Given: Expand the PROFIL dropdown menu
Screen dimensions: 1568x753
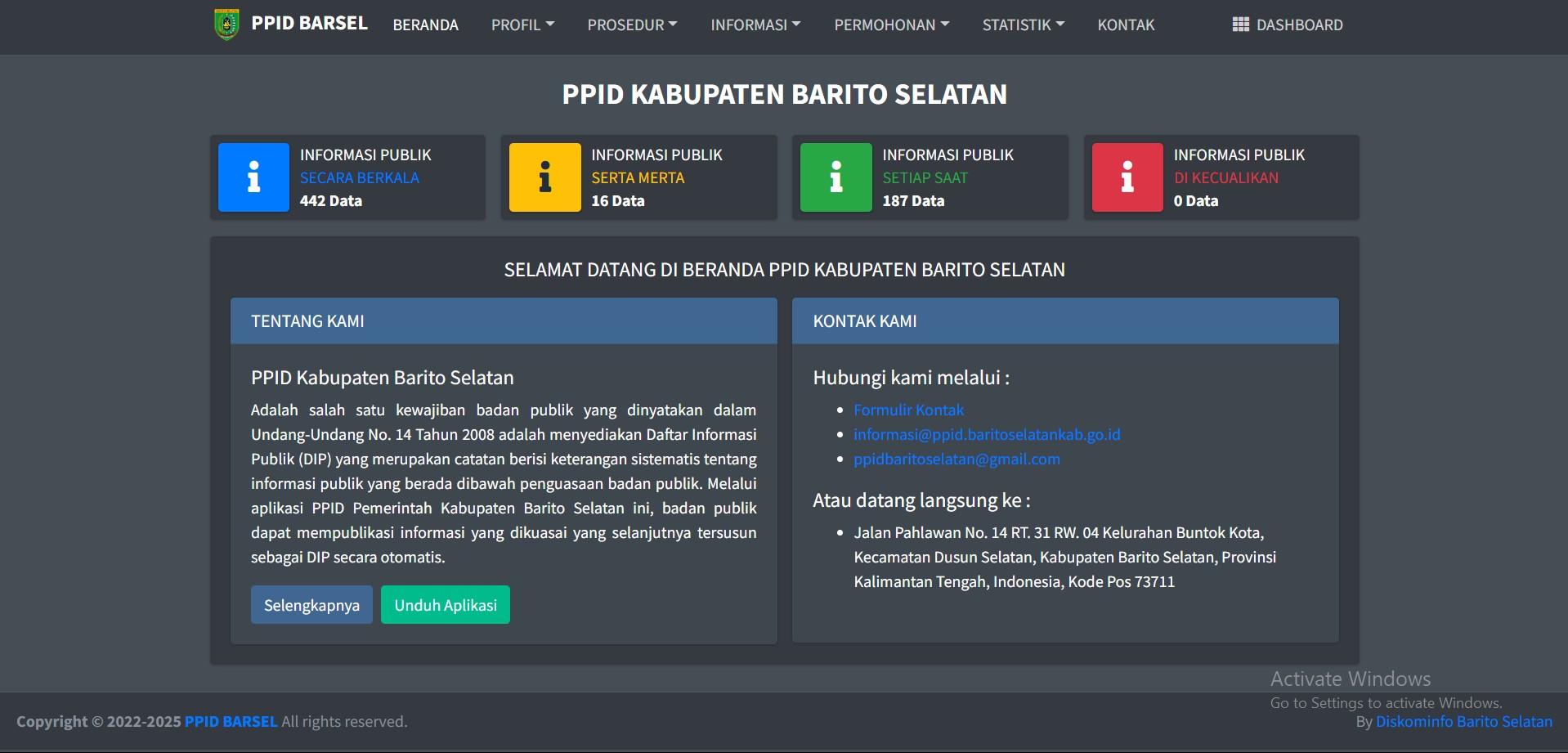Looking at the screenshot, I should [522, 25].
